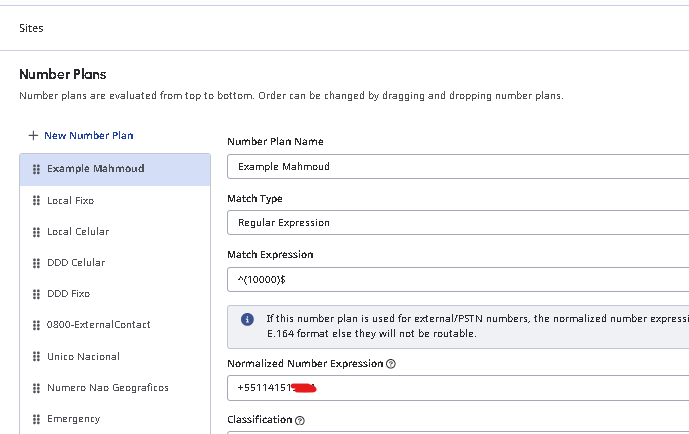Click the Match Expression input field

coord(457,278)
